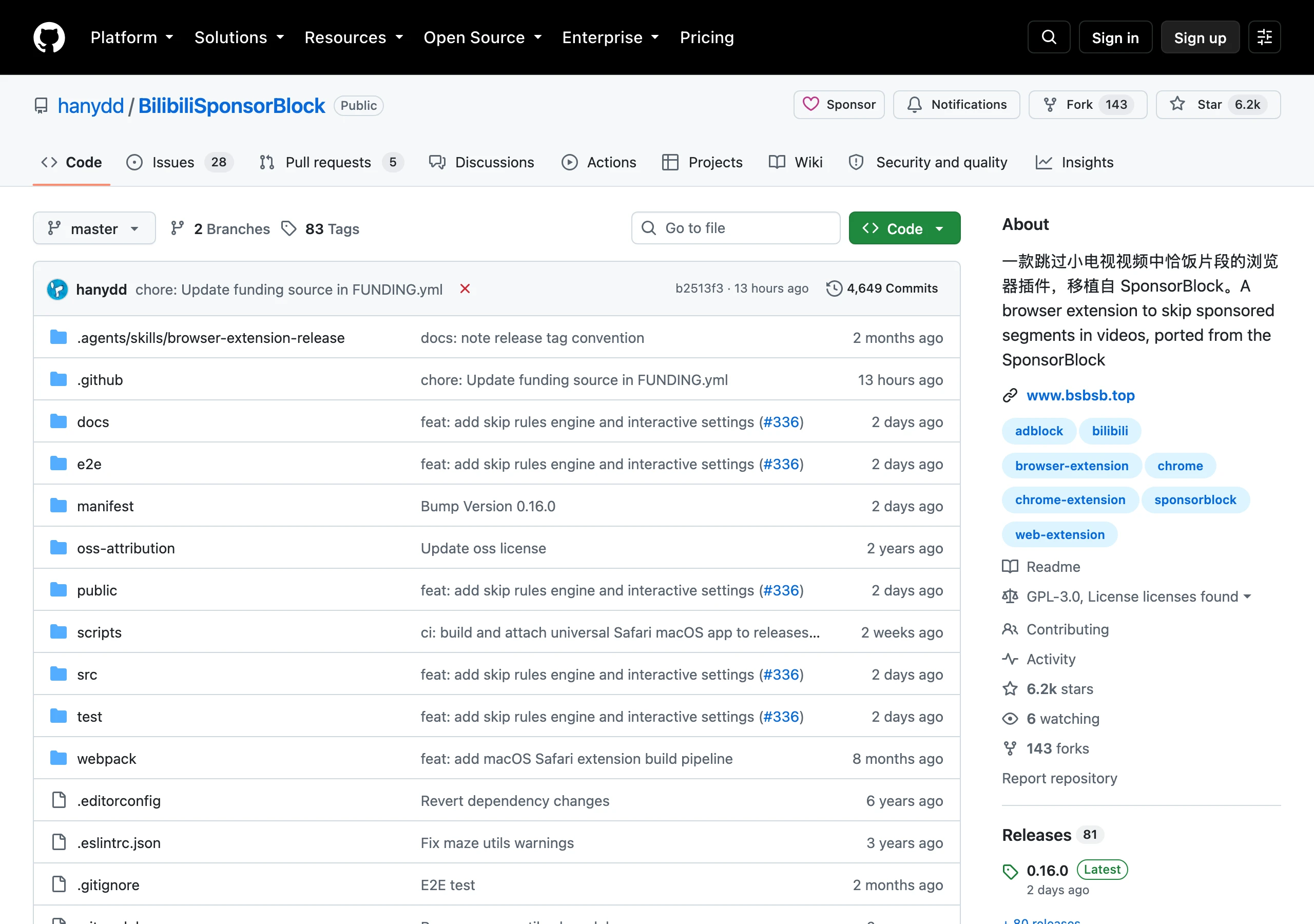The width and height of the screenshot is (1314, 924).
Task: Open the manifest folder
Action: 105,506
